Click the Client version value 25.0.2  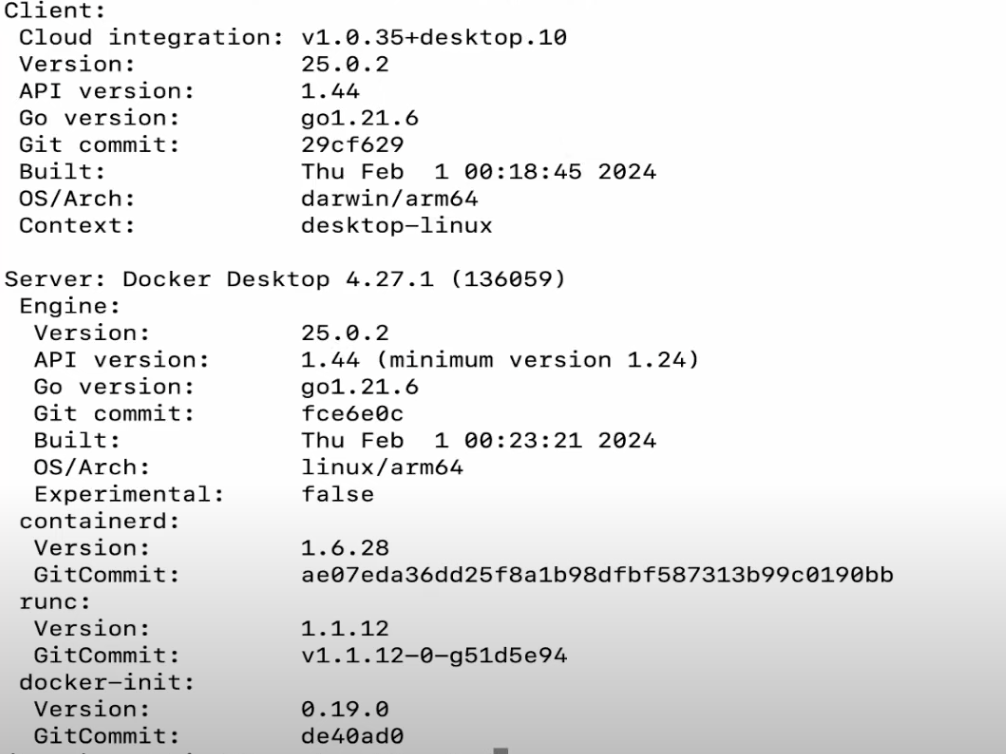[x=345, y=64]
